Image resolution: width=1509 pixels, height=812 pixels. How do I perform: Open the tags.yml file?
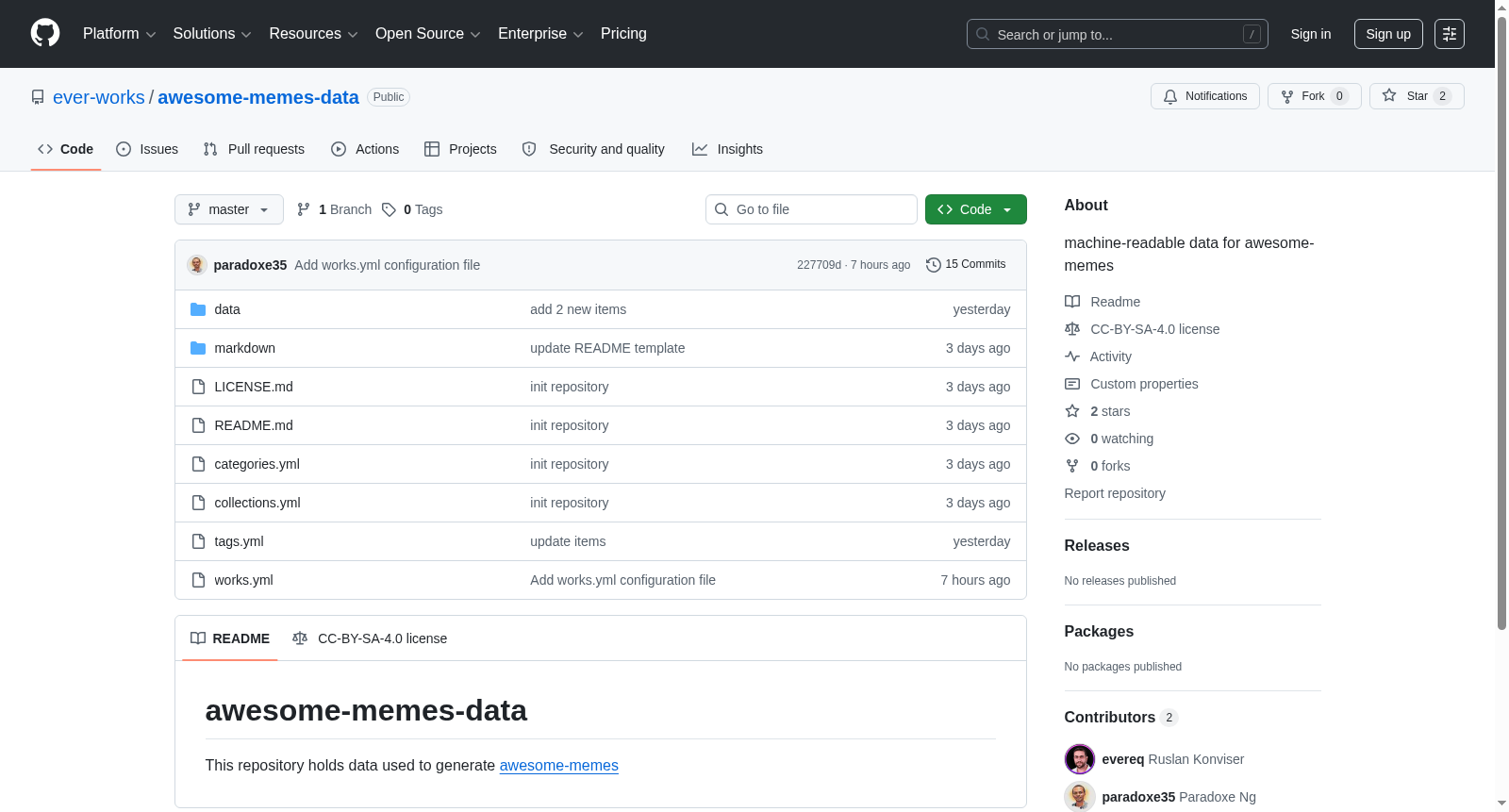239,541
